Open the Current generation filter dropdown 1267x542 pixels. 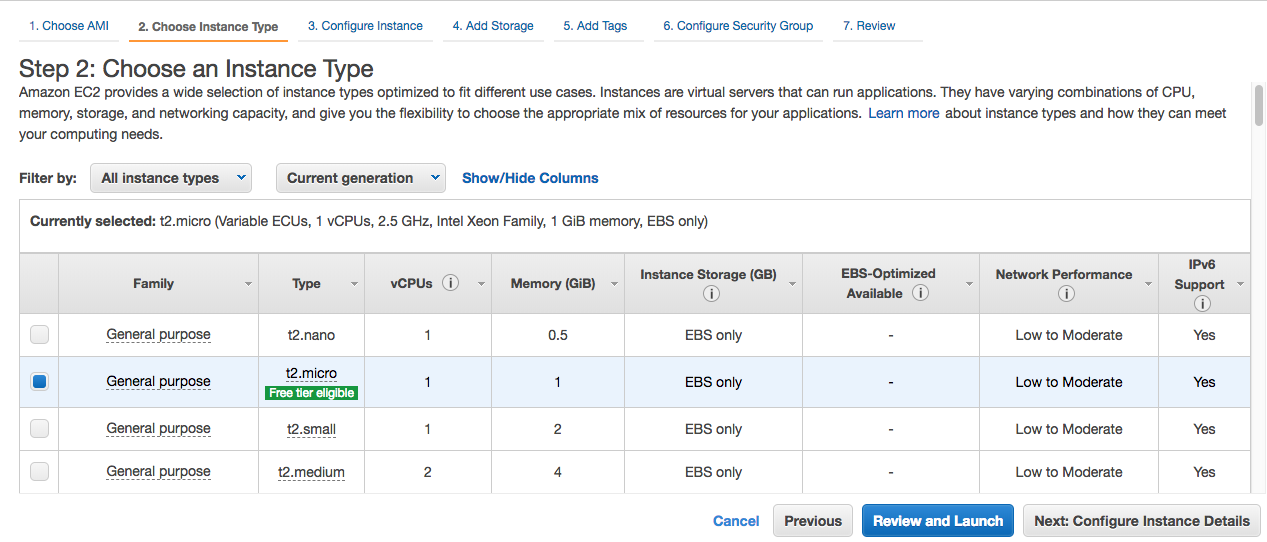(x=361, y=178)
